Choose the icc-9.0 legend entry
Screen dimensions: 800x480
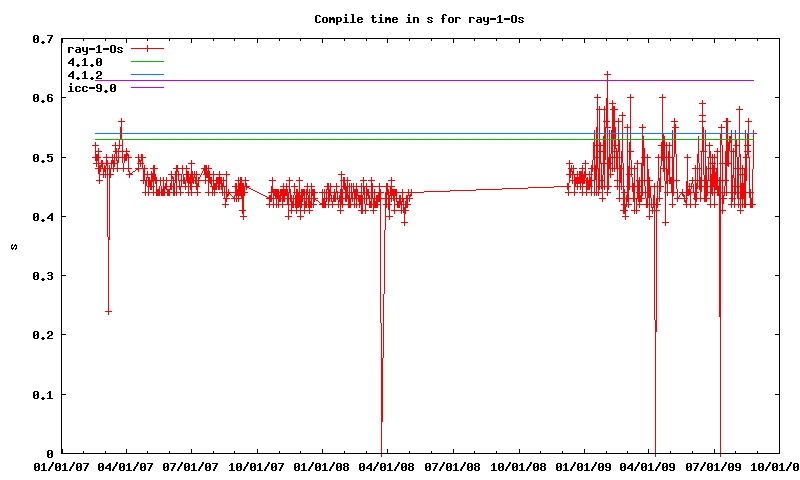point(91,88)
